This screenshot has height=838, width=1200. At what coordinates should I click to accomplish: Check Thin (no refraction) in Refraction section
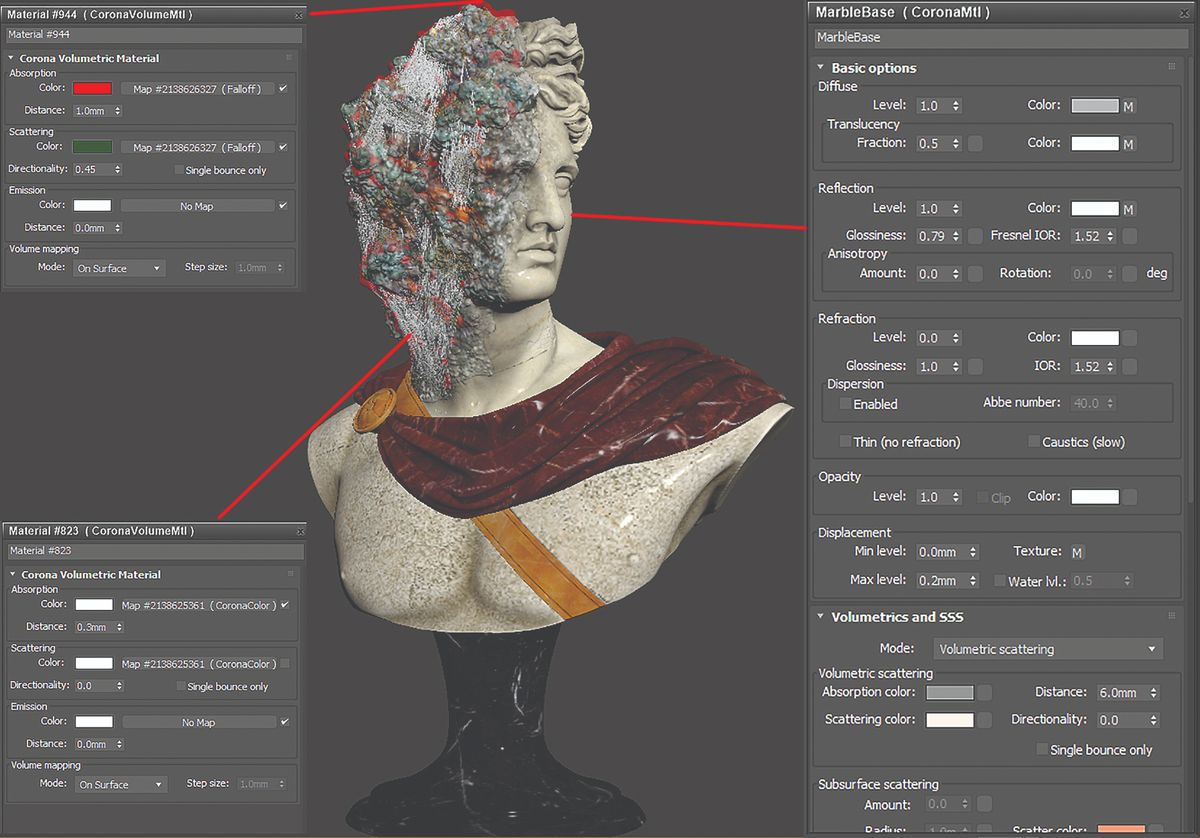tap(845, 441)
